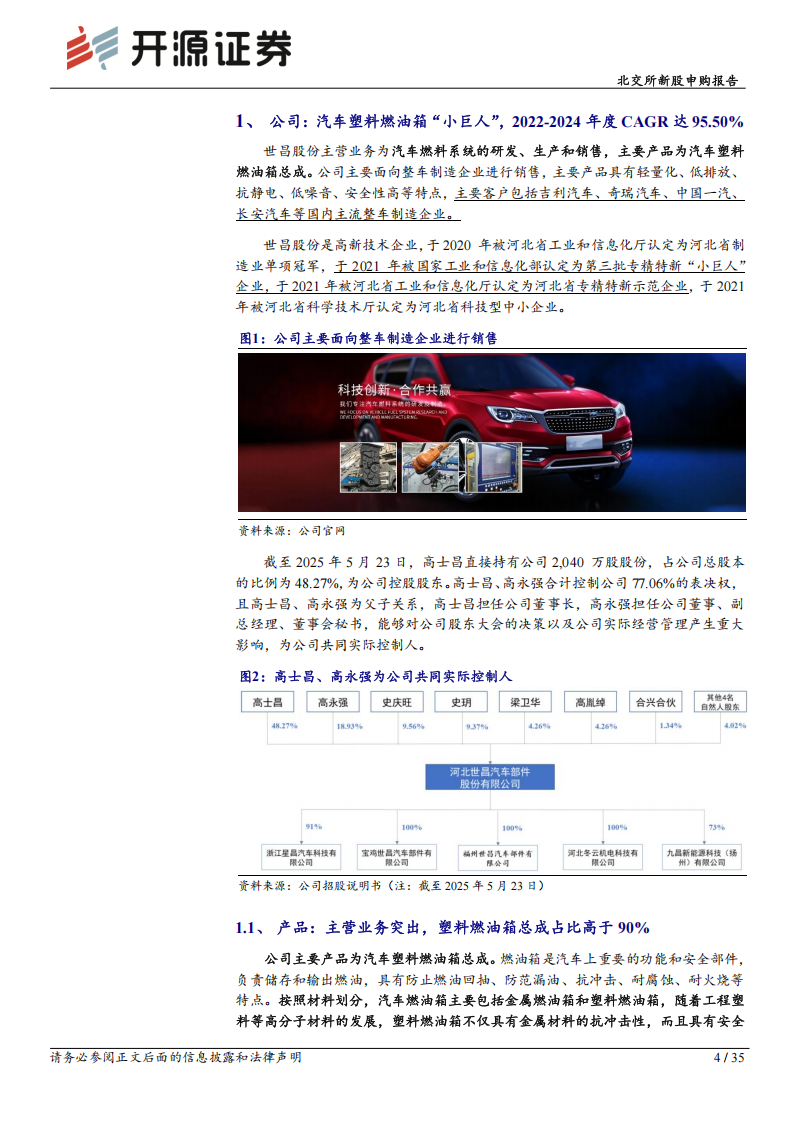The image size is (794, 1123).
Task: Click the paragraph line starting 年被河北省科学技术厅认定
Action: pos(402,307)
